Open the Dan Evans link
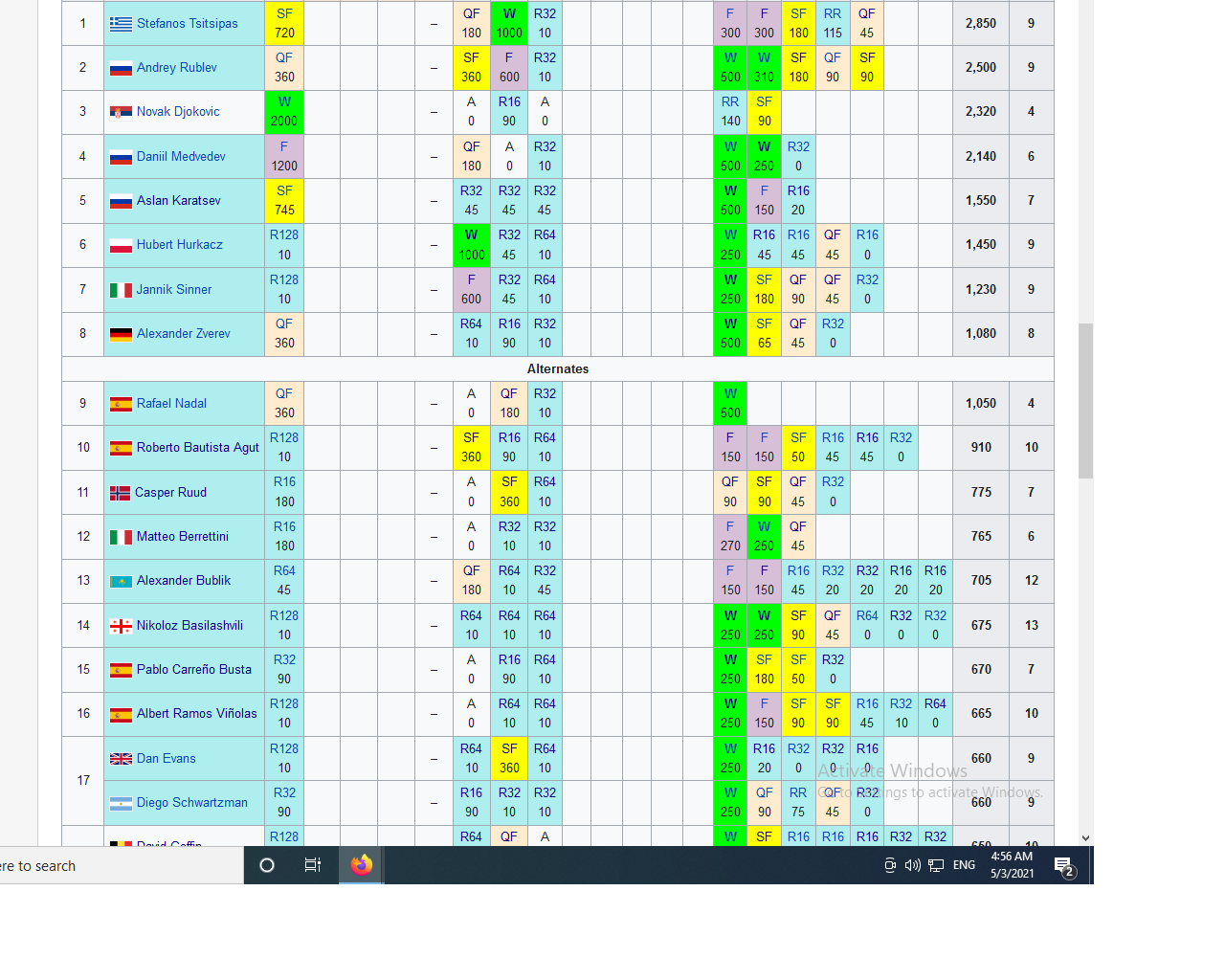 click(x=167, y=759)
